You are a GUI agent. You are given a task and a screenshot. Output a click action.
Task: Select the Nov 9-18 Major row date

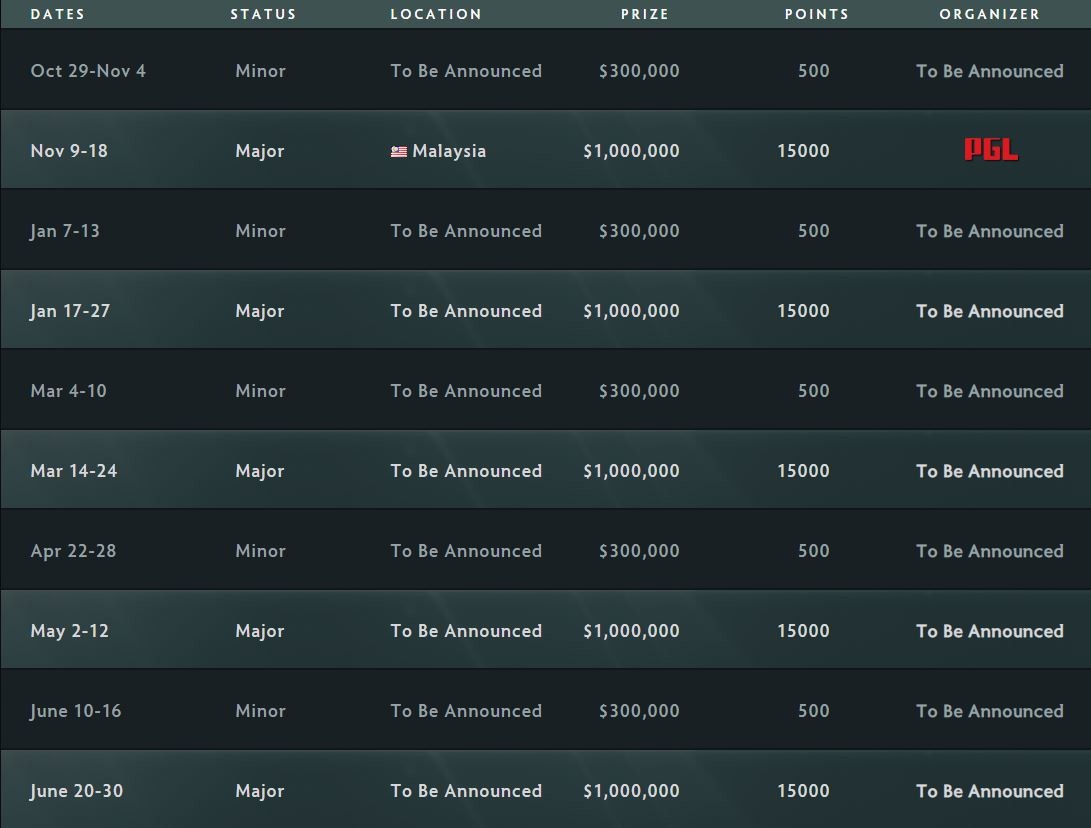point(69,151)
